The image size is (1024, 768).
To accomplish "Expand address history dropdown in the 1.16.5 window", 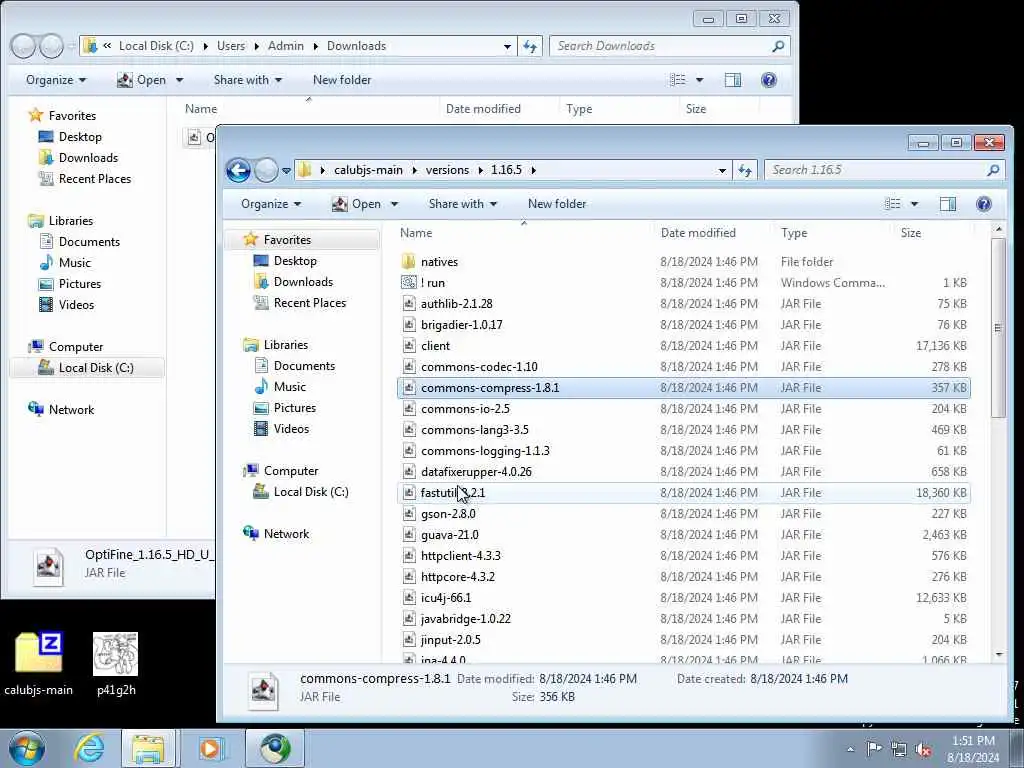I will tap(722, 170).
